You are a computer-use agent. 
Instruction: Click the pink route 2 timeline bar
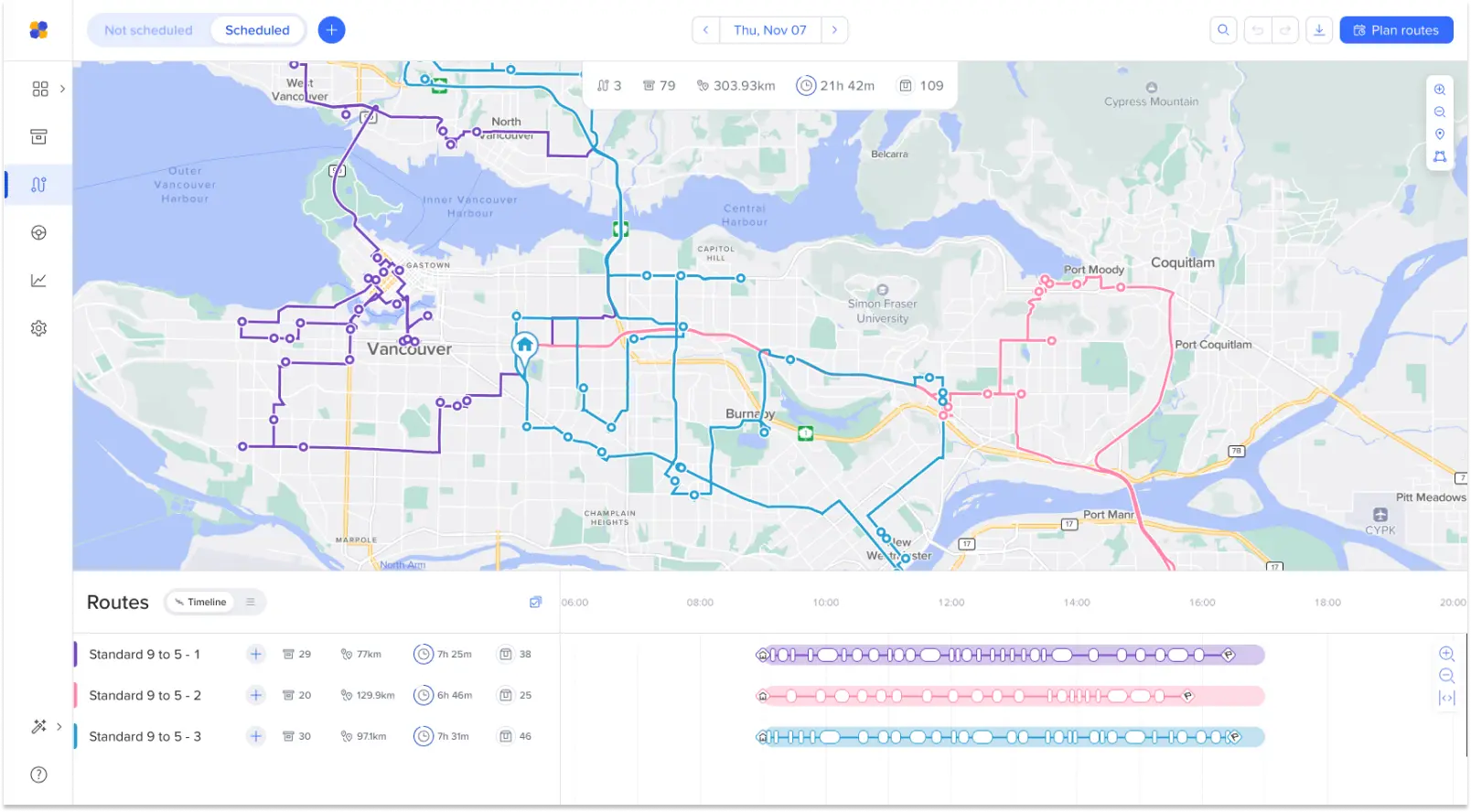1010,696
